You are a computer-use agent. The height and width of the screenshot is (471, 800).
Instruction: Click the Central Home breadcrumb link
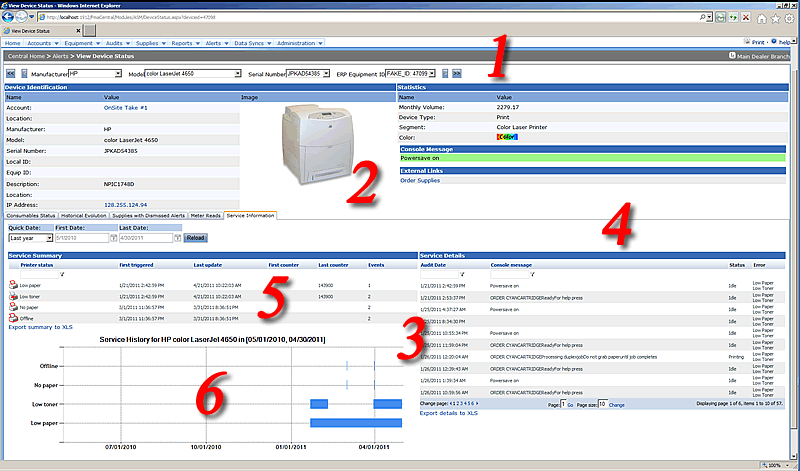(x=26, y=56)
